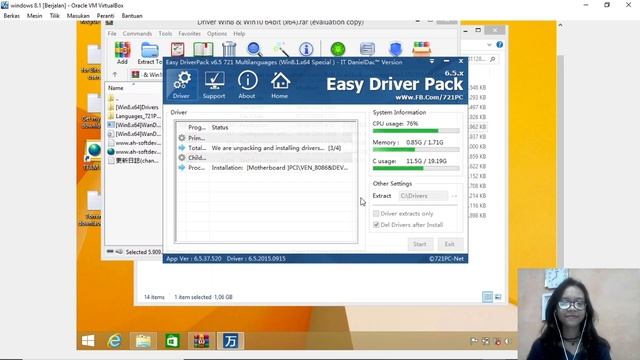Click the WinRAR Test checklist icon

(177, 49)
